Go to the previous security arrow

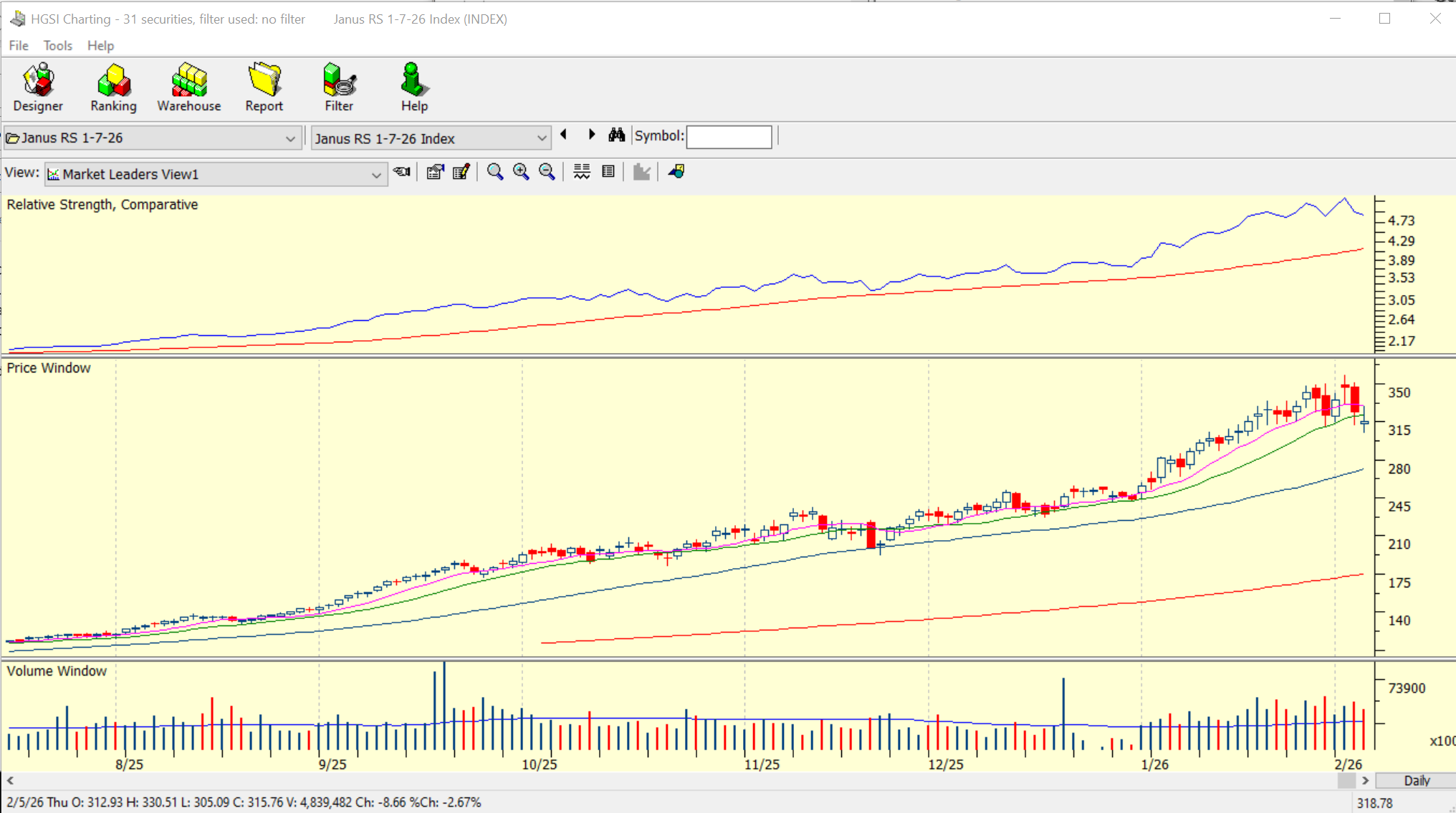(564, 135)
